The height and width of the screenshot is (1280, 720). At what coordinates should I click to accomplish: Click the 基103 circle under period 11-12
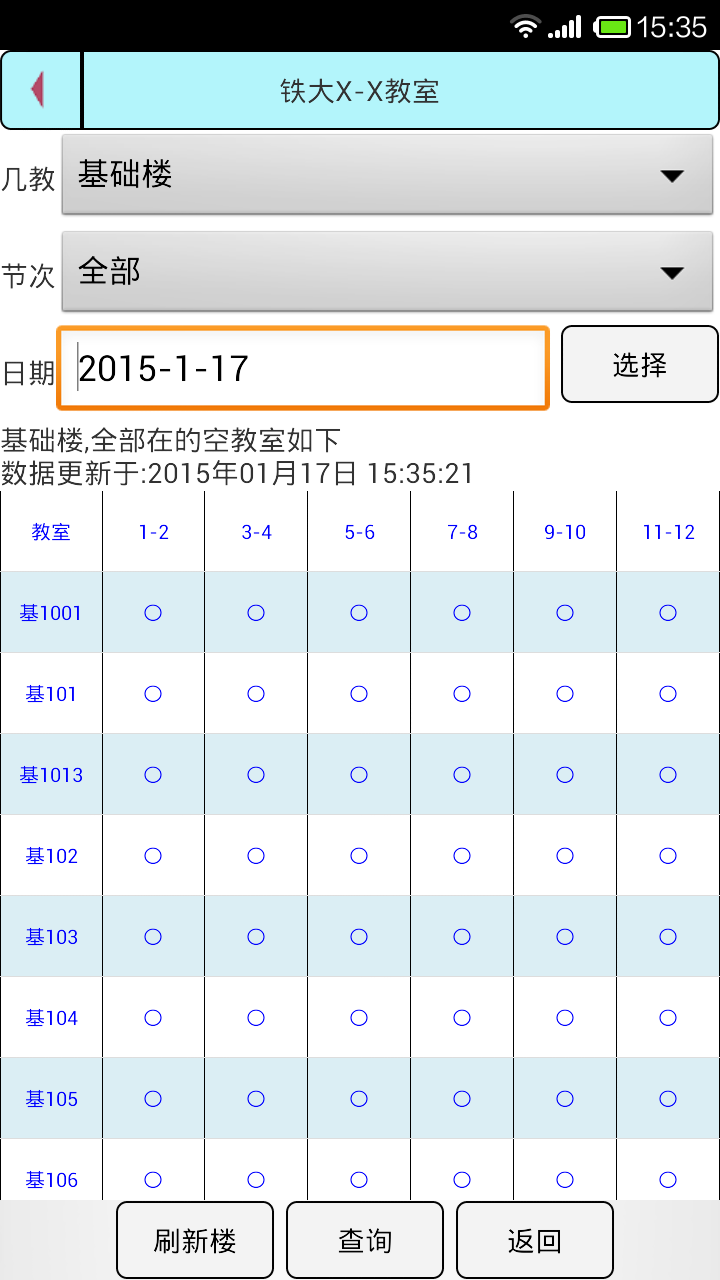[x=668, y=937]
